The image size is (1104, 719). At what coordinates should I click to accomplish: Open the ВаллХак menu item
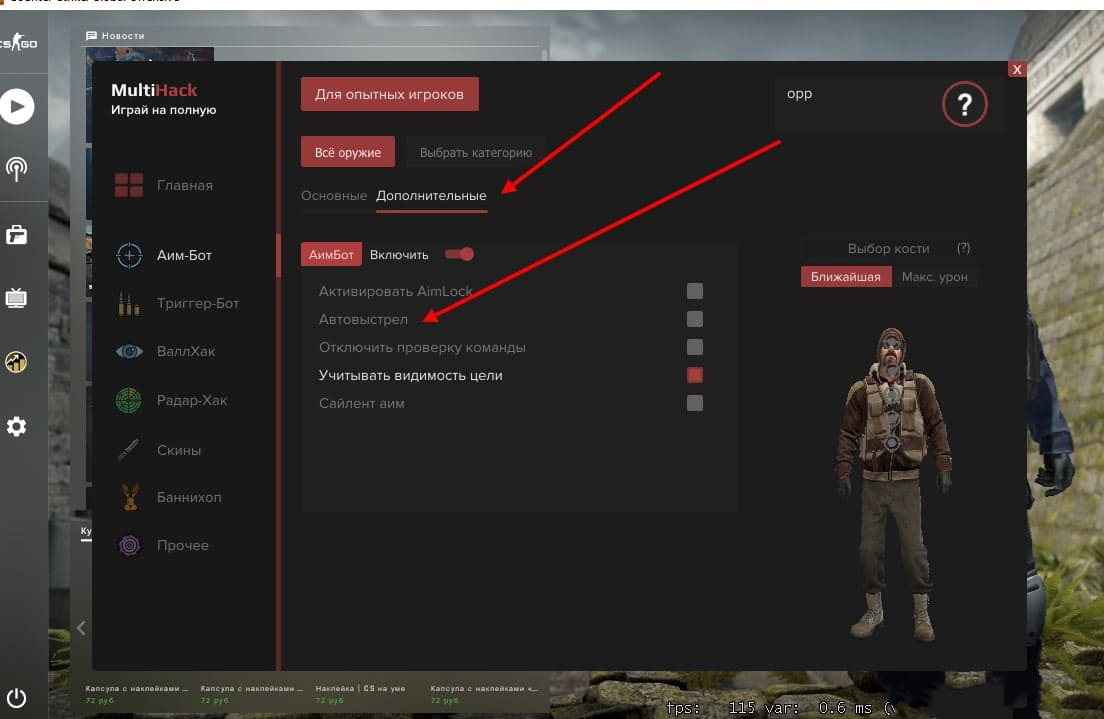click(186, 351)
